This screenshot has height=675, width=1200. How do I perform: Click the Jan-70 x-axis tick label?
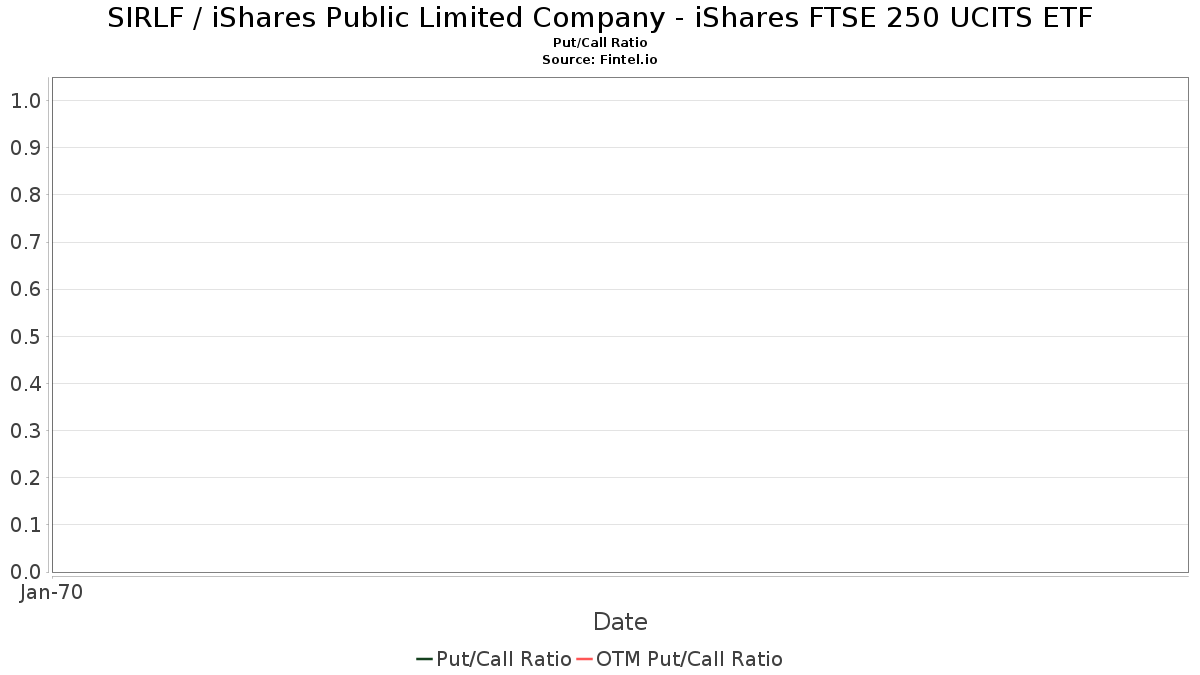click(51, 592)
